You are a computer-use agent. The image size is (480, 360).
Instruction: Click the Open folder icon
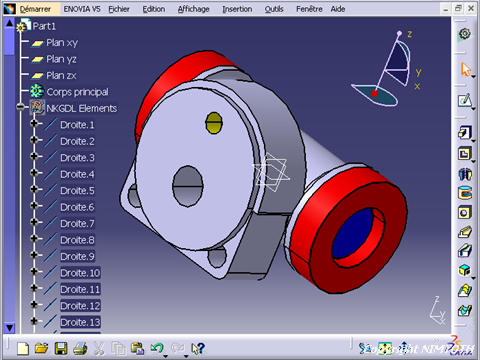click(x=42, y=349)
